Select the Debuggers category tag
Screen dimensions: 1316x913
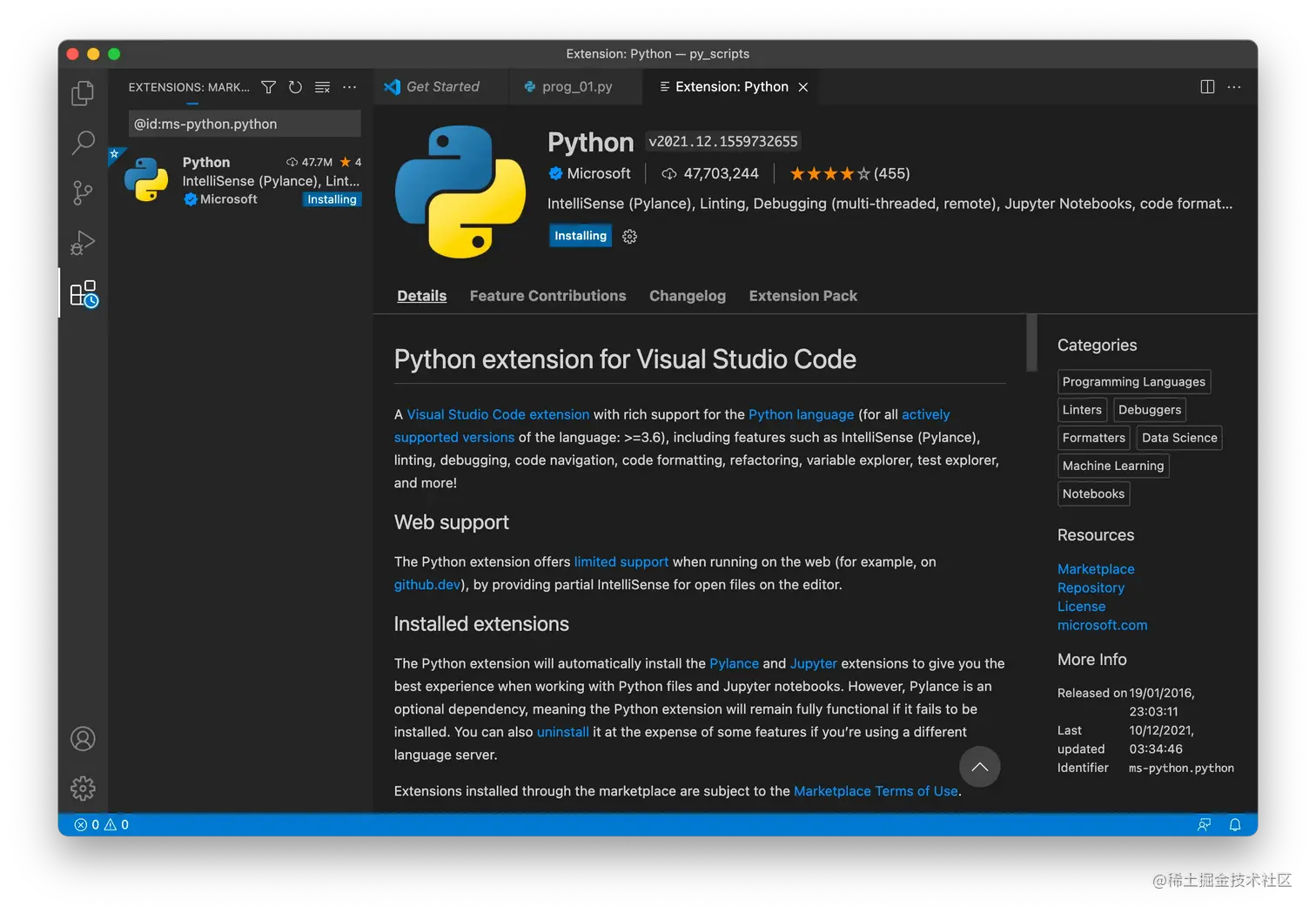pos(1150,409)
